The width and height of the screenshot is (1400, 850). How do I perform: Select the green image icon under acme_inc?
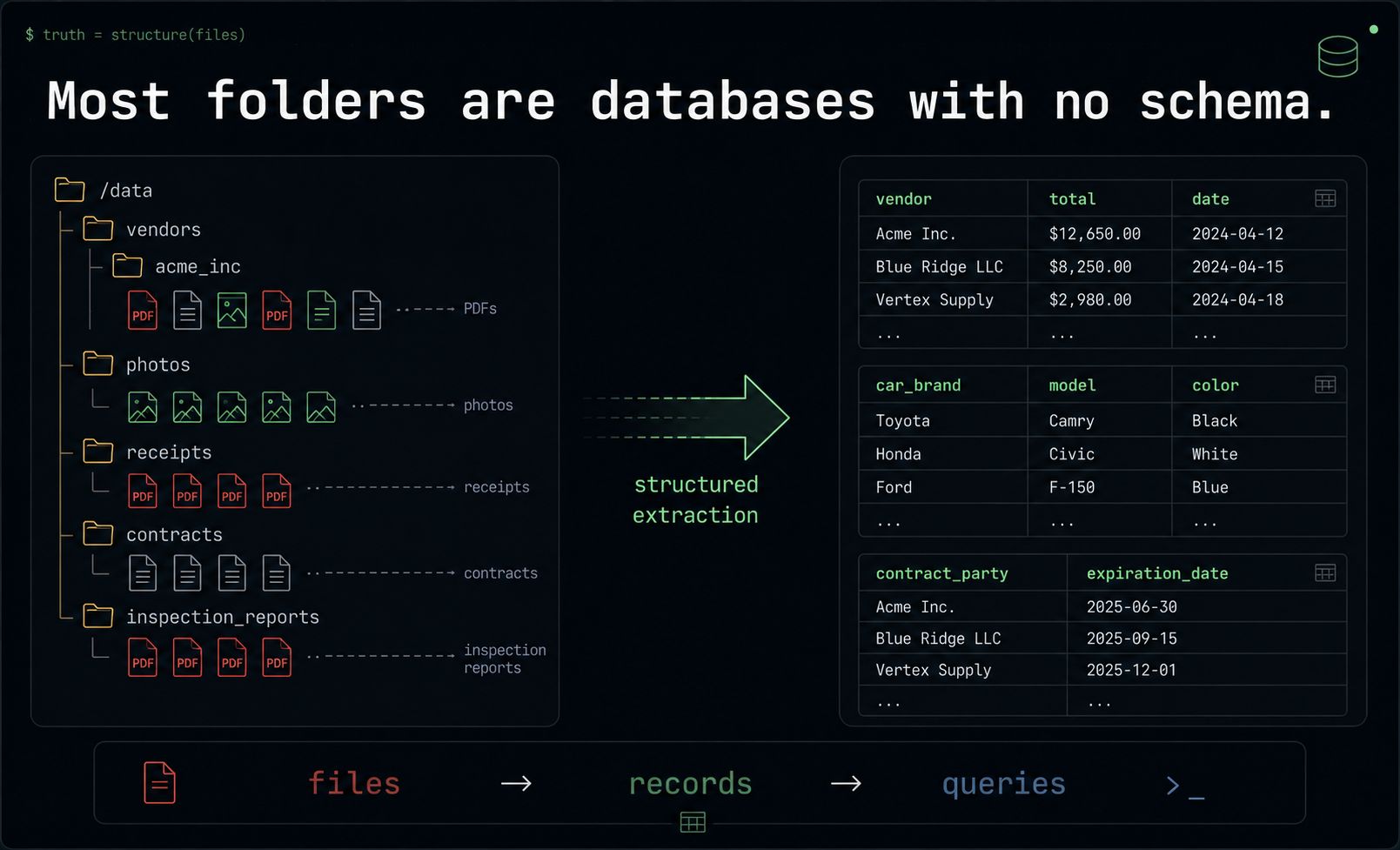232,310
